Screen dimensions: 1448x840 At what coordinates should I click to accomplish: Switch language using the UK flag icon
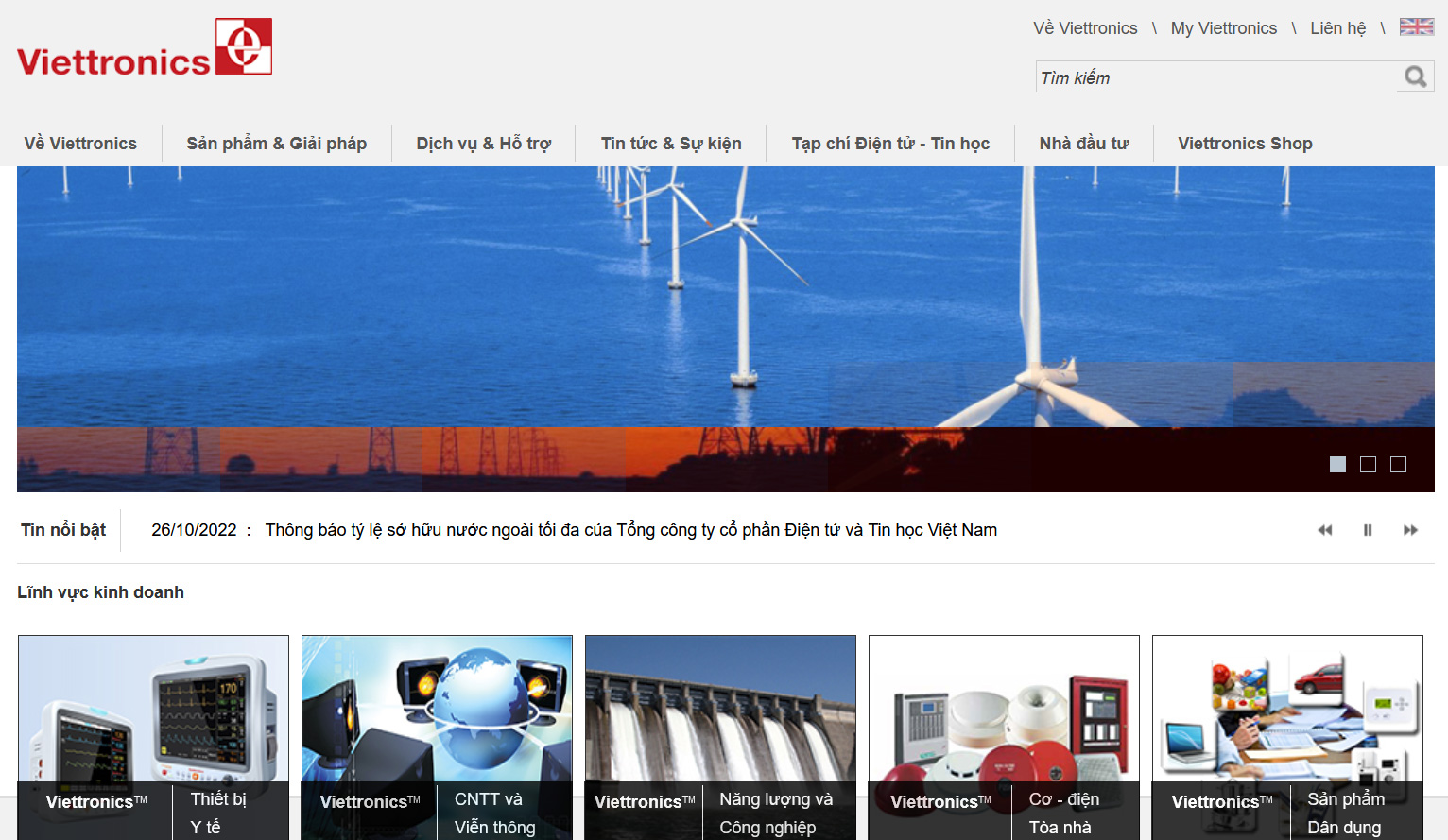pyautogui.click(x=1416, y=26)
